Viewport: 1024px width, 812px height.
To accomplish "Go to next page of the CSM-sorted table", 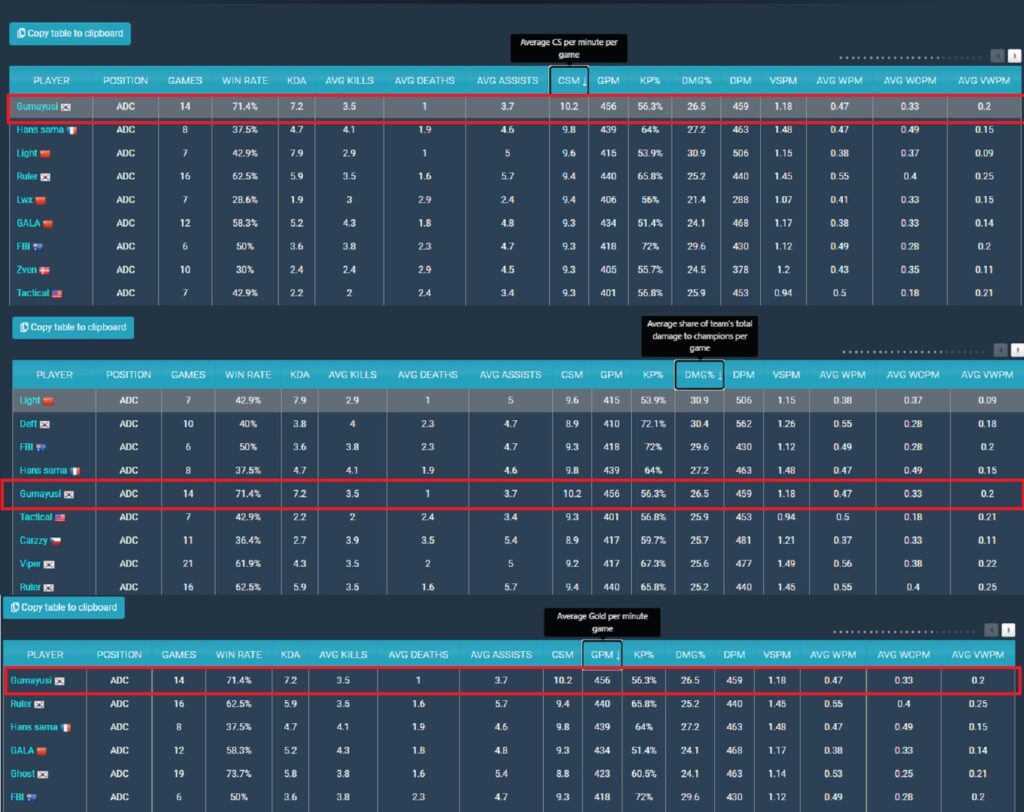I will click(x=1014, y=56).
